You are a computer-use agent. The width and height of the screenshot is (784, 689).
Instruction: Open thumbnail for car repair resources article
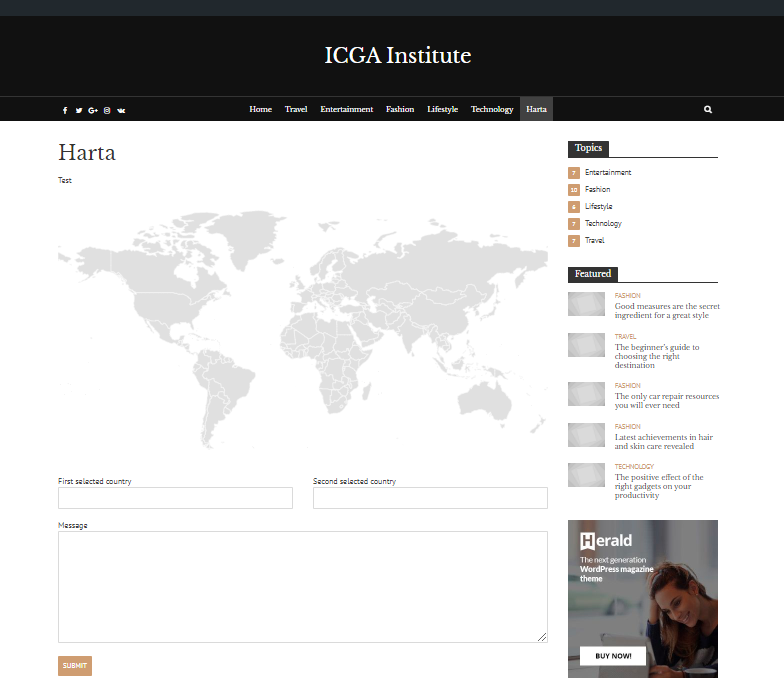[586, 394]
